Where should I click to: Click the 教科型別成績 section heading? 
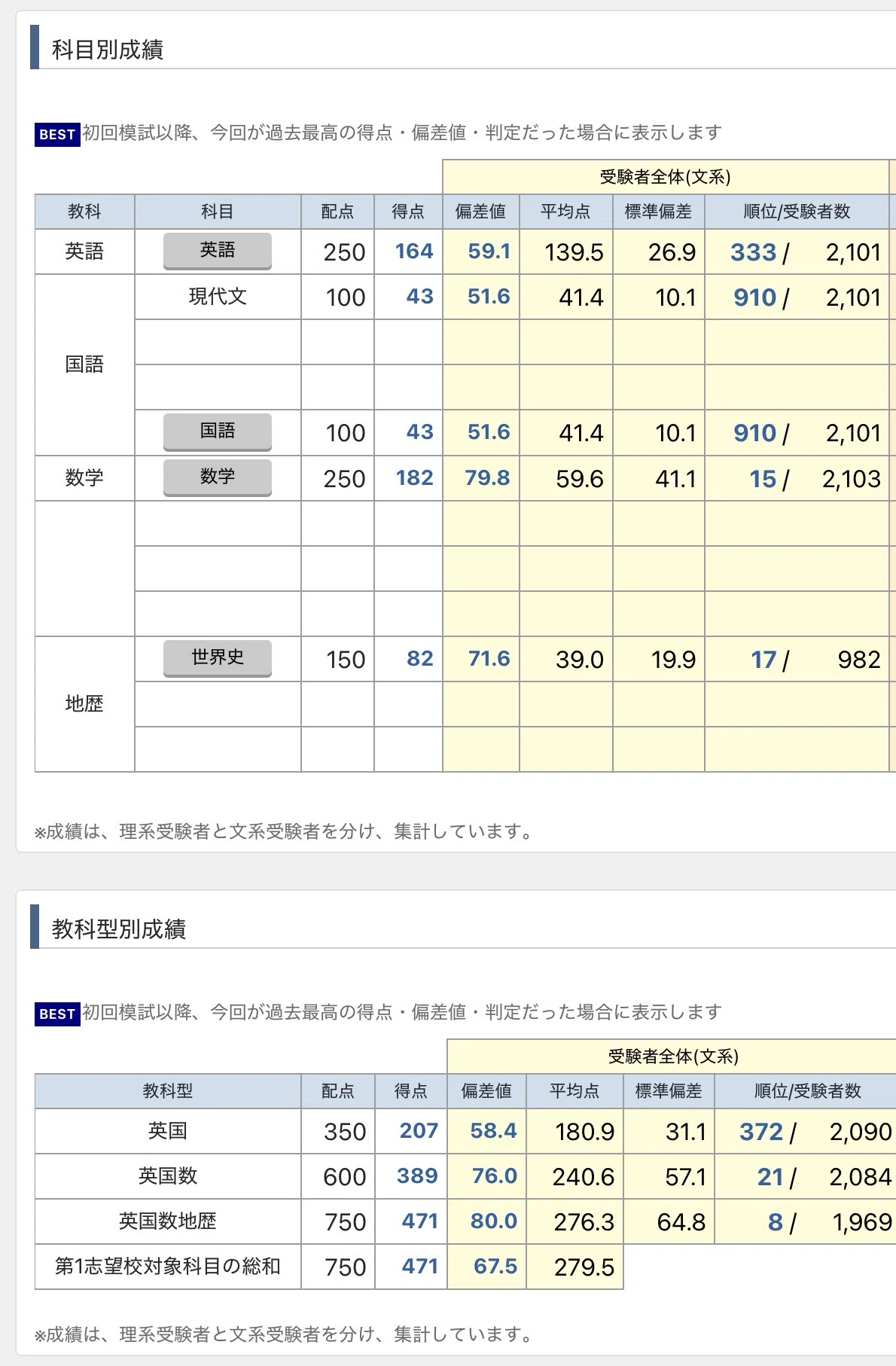[119, 929]
